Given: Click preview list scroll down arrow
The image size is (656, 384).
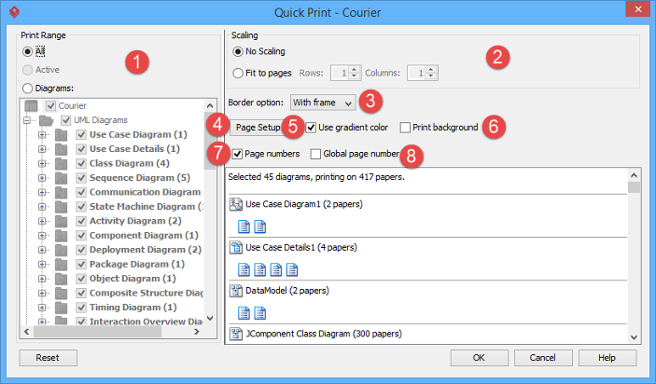Looking at the screenshot, I should pyautogui.click(x=634, y=337).
